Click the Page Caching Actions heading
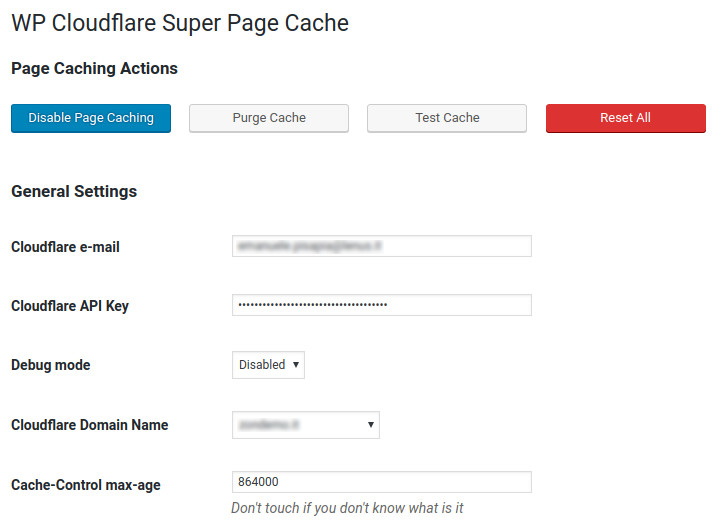Image resolution: width=725 pixels, height=523 pixels. 94,69
